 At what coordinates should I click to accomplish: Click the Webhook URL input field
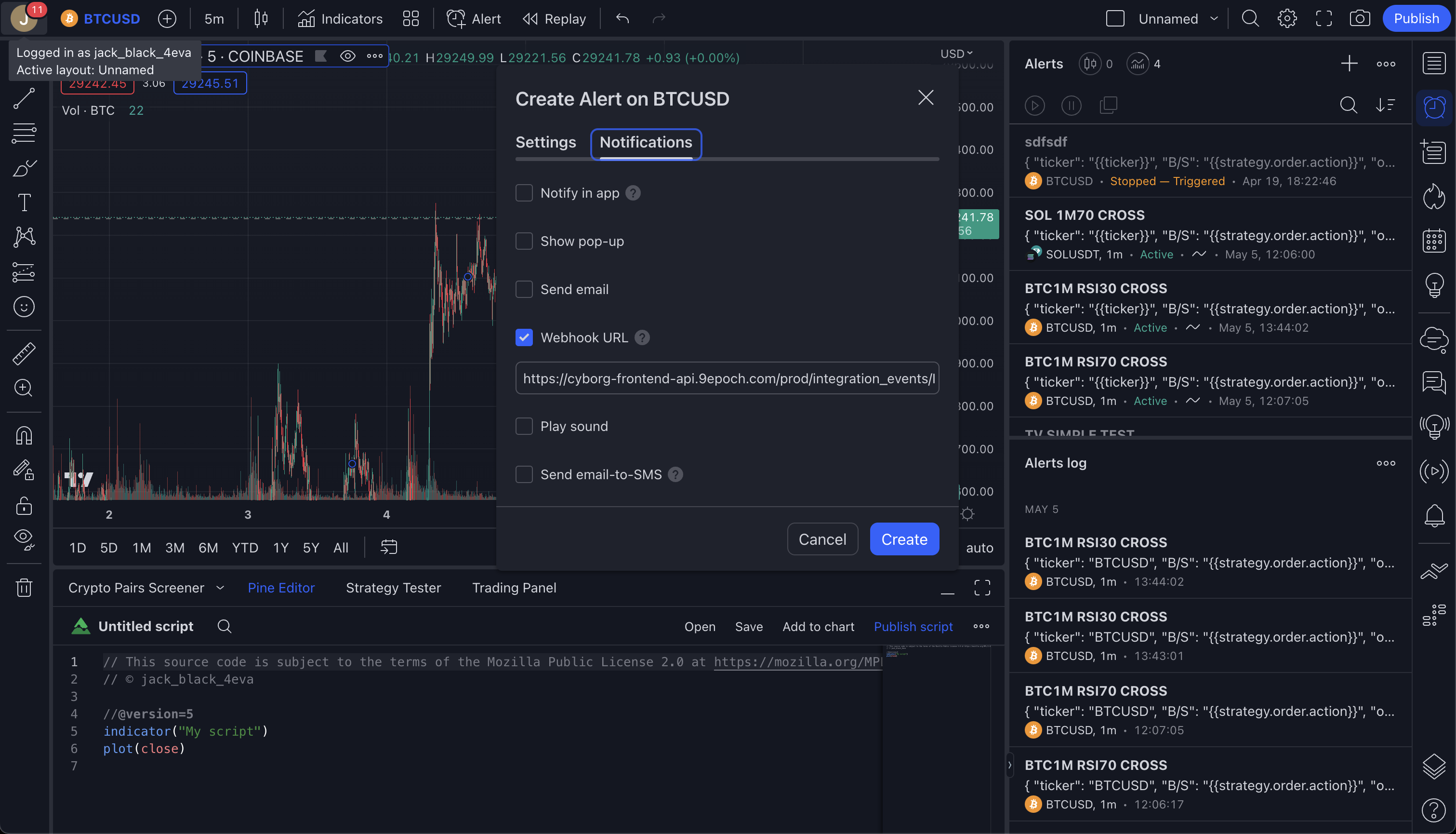pos(727,378)
